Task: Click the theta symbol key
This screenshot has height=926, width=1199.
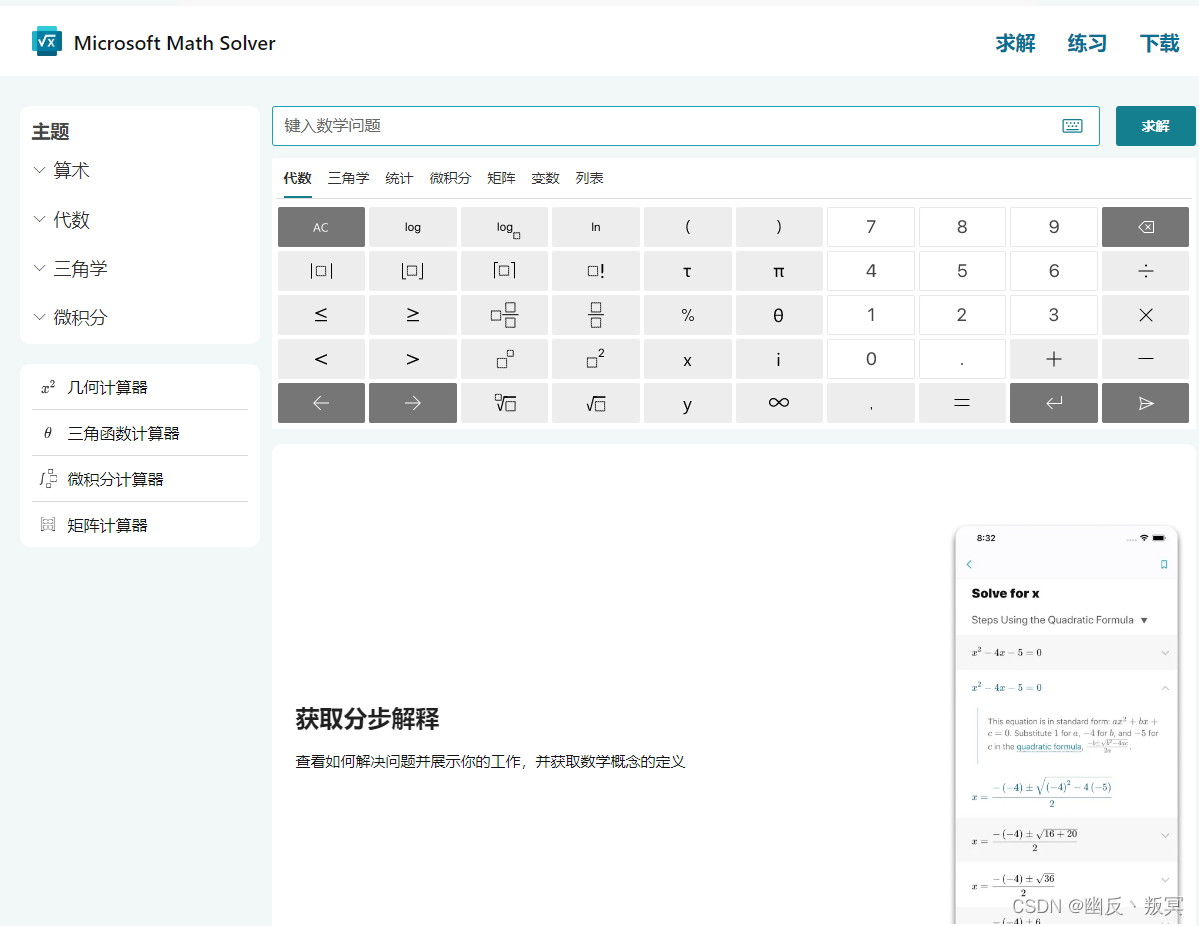Action: (778, 315)
